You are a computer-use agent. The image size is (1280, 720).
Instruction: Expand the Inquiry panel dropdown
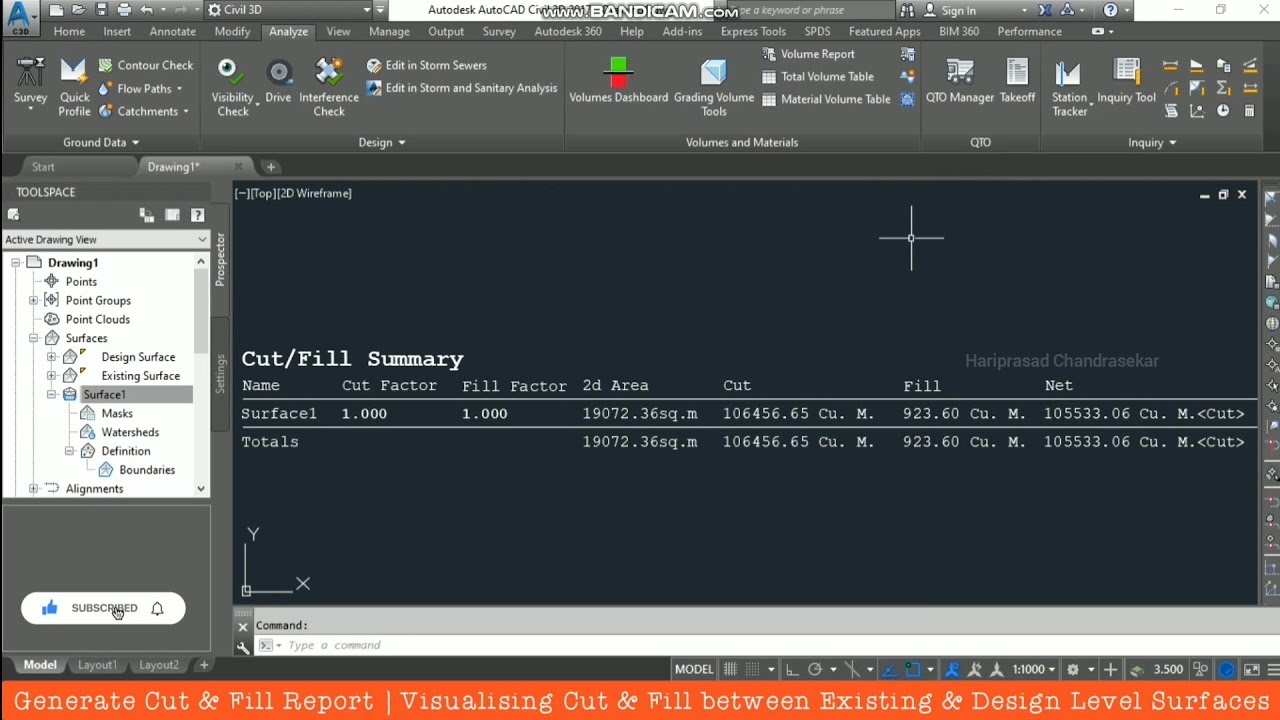[x=1152, y=142]
